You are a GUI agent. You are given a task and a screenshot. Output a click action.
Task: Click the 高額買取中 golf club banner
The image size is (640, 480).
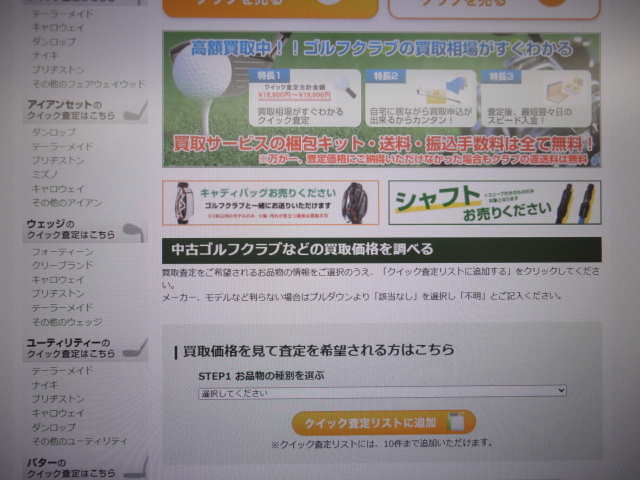coord(382,99)
